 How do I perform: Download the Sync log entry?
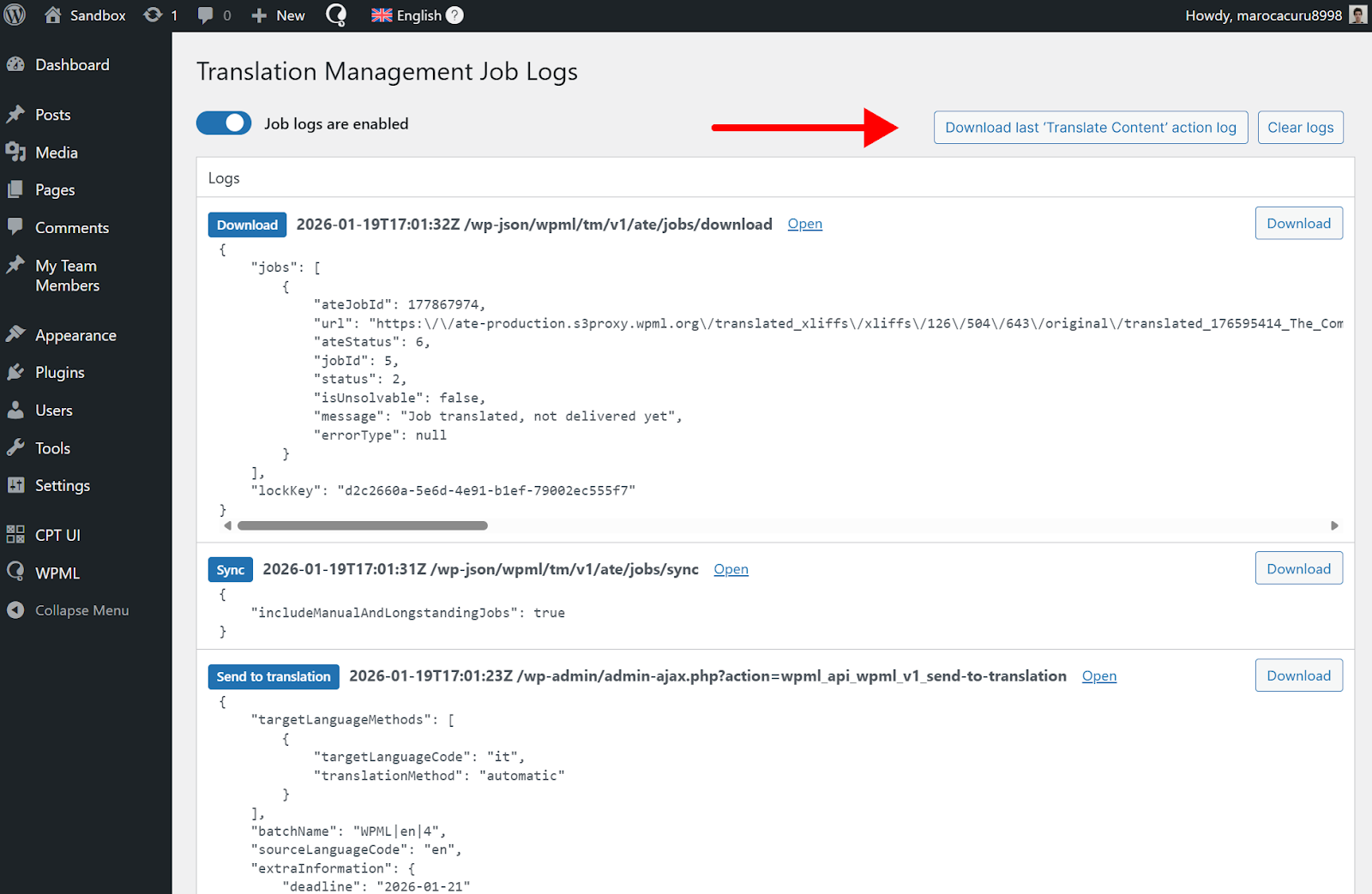(1298, 568)
